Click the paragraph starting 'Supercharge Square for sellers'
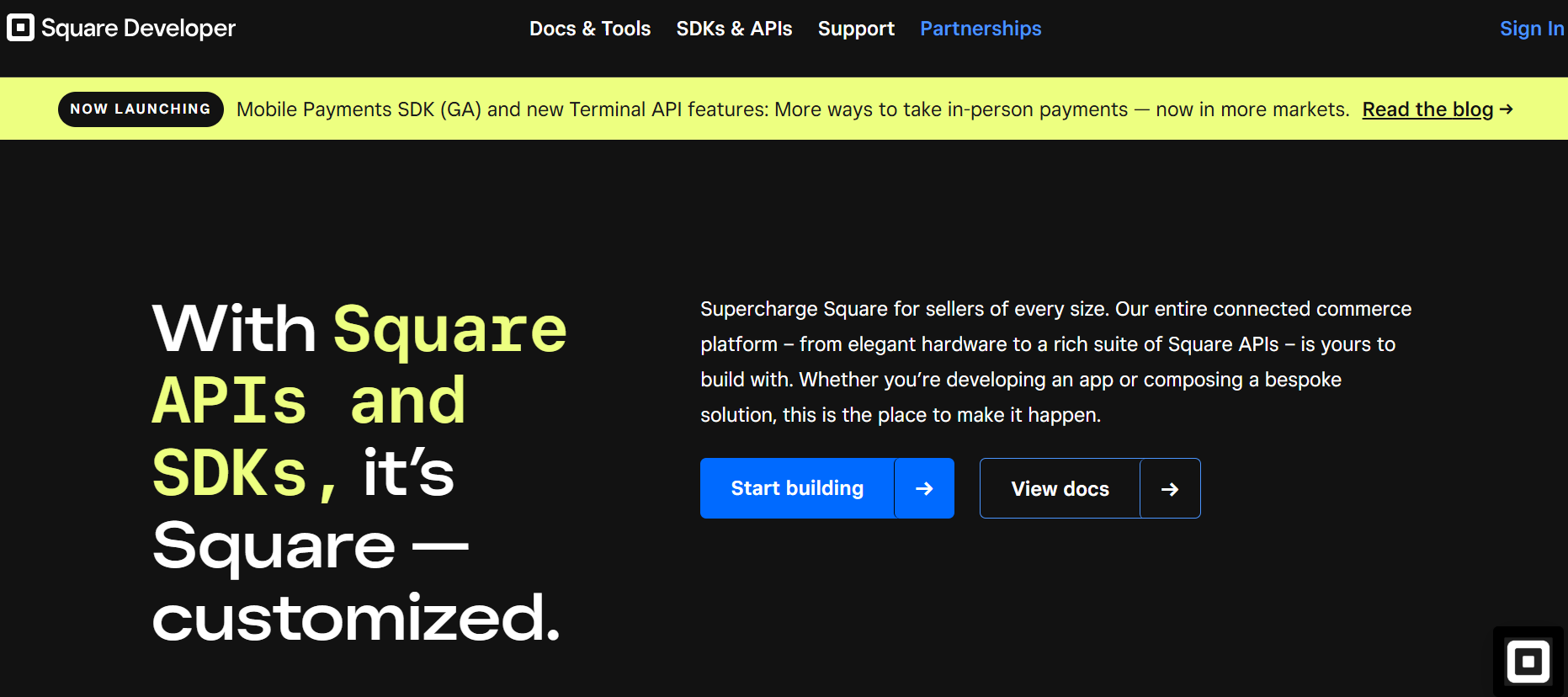The height and width of the screenshot is (697, 1568). pos(1056,362)
